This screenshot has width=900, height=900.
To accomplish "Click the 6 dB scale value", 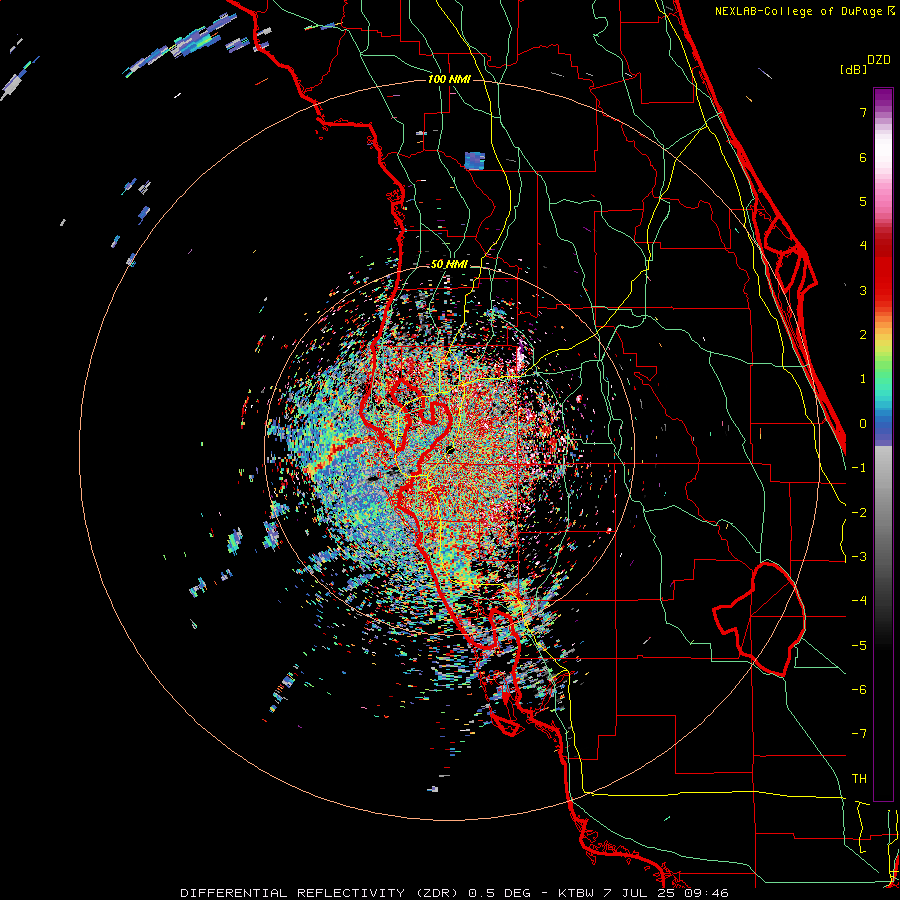I will (x=863, y=157).
